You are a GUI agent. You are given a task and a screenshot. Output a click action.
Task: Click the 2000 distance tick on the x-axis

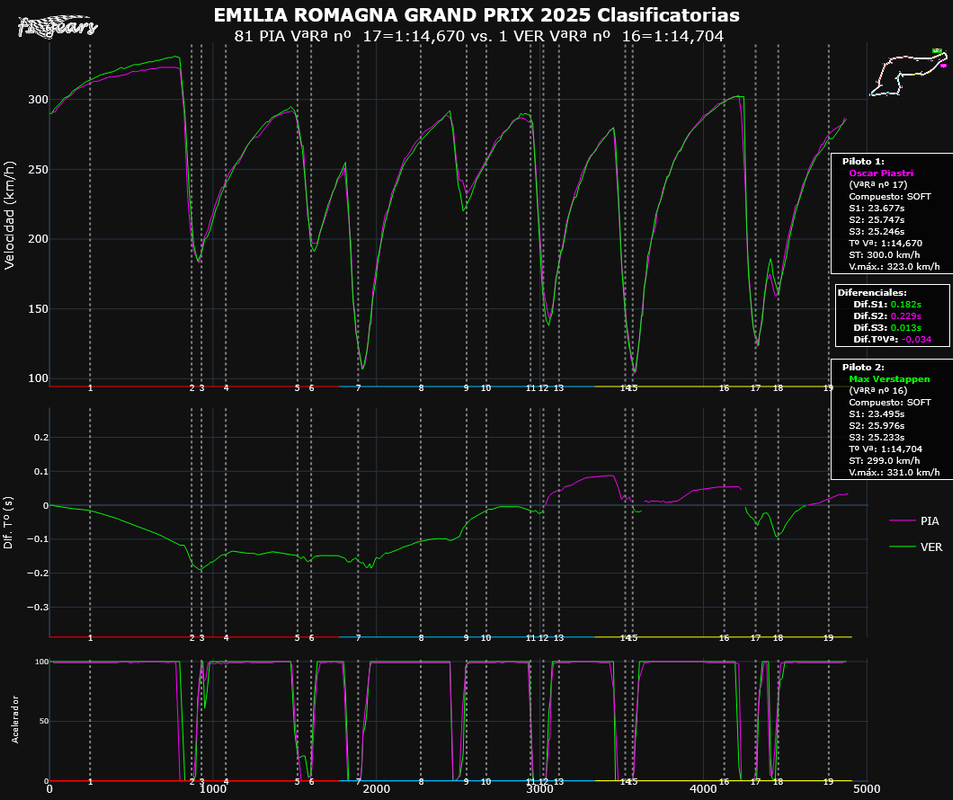coord(376,790)
